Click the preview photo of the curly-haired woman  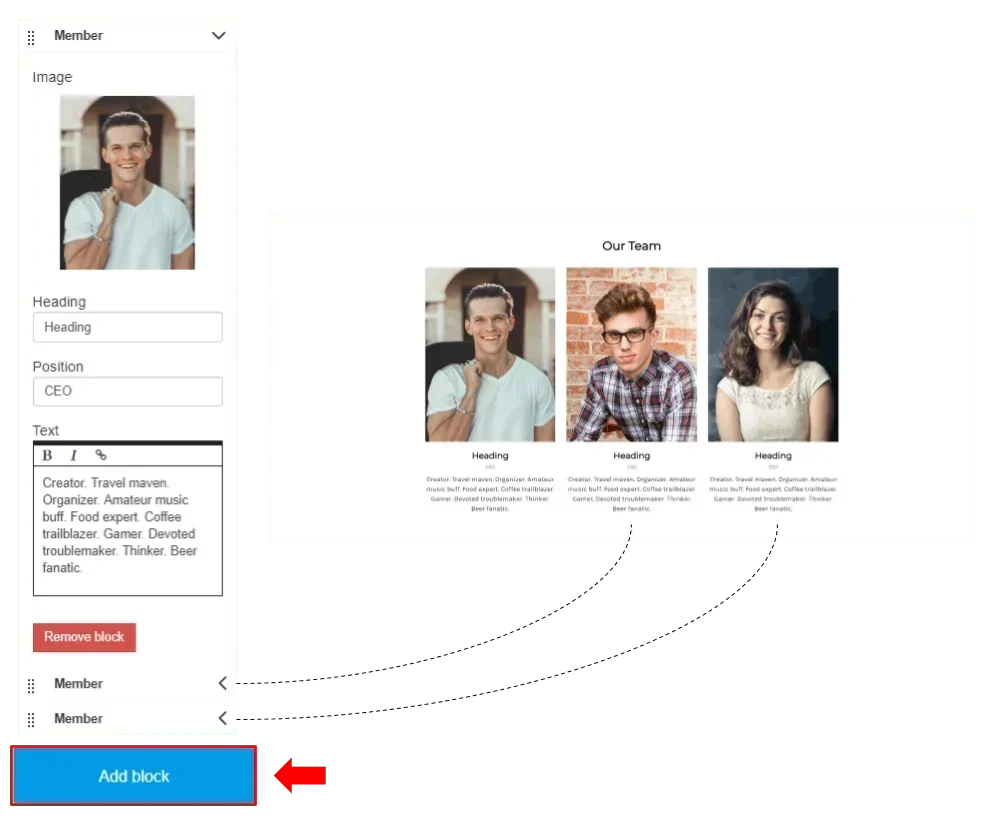(x=773, y=354)
